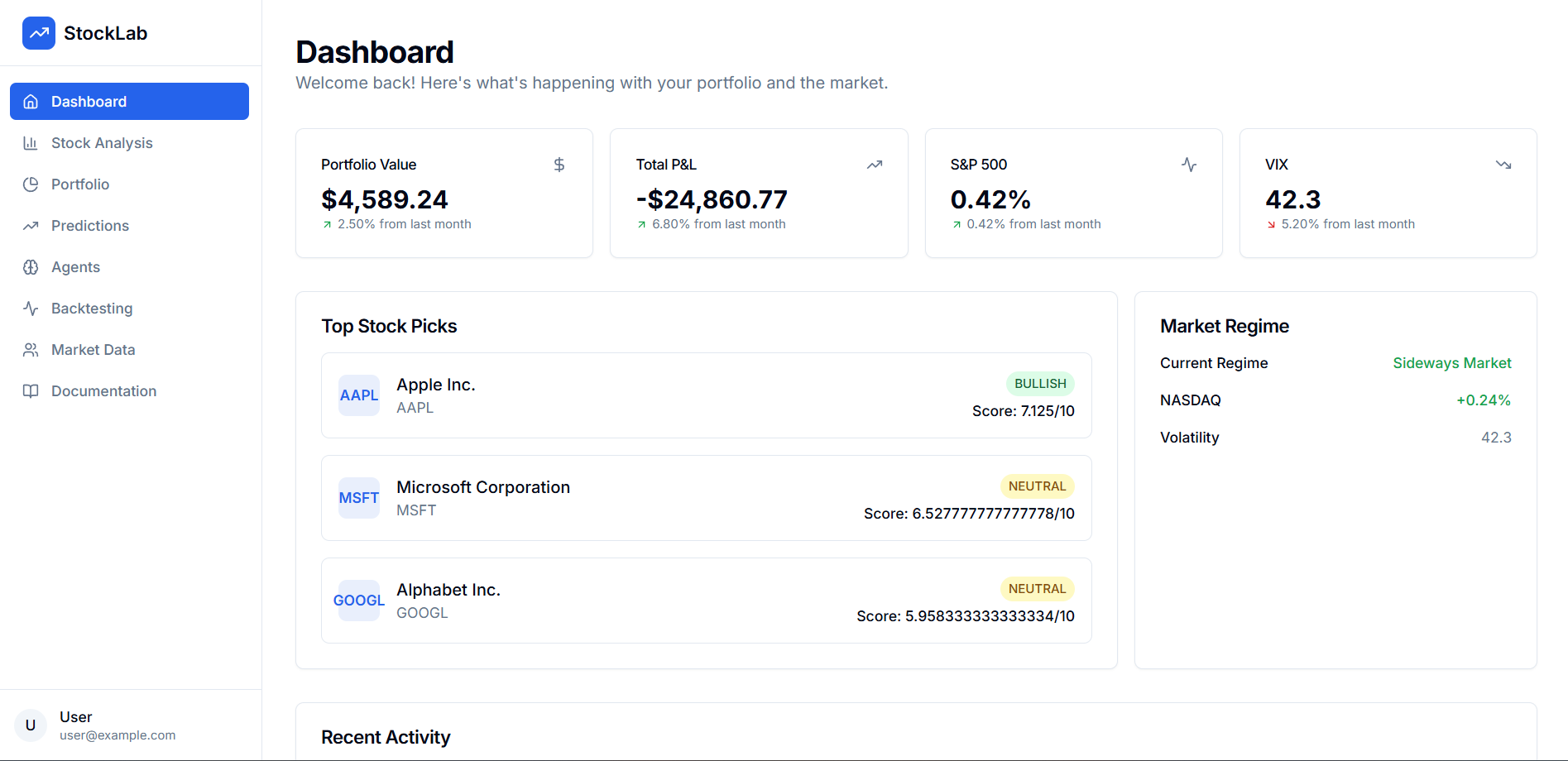
Task: Click the dollar sign icon on Portfolio Value card
Action: click(x=559, y=165)
